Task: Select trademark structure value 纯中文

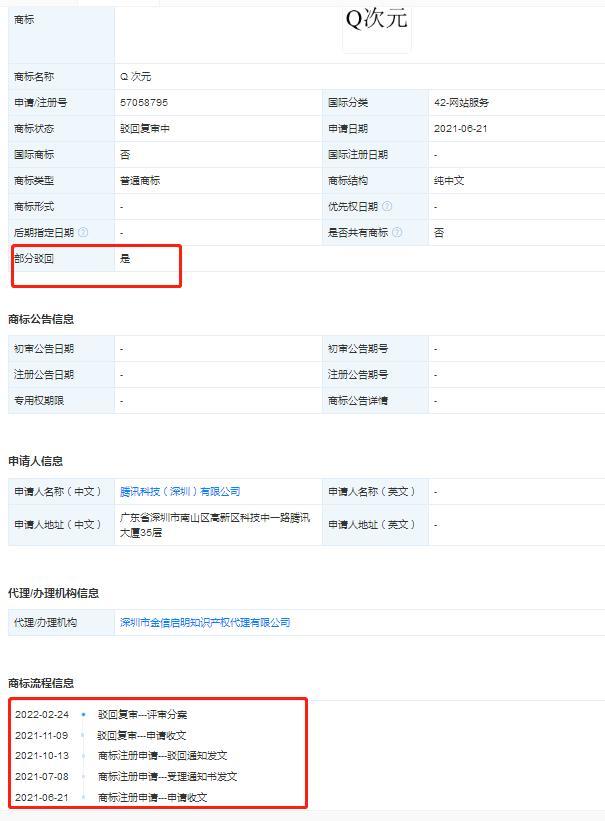Action: [449, 181]
